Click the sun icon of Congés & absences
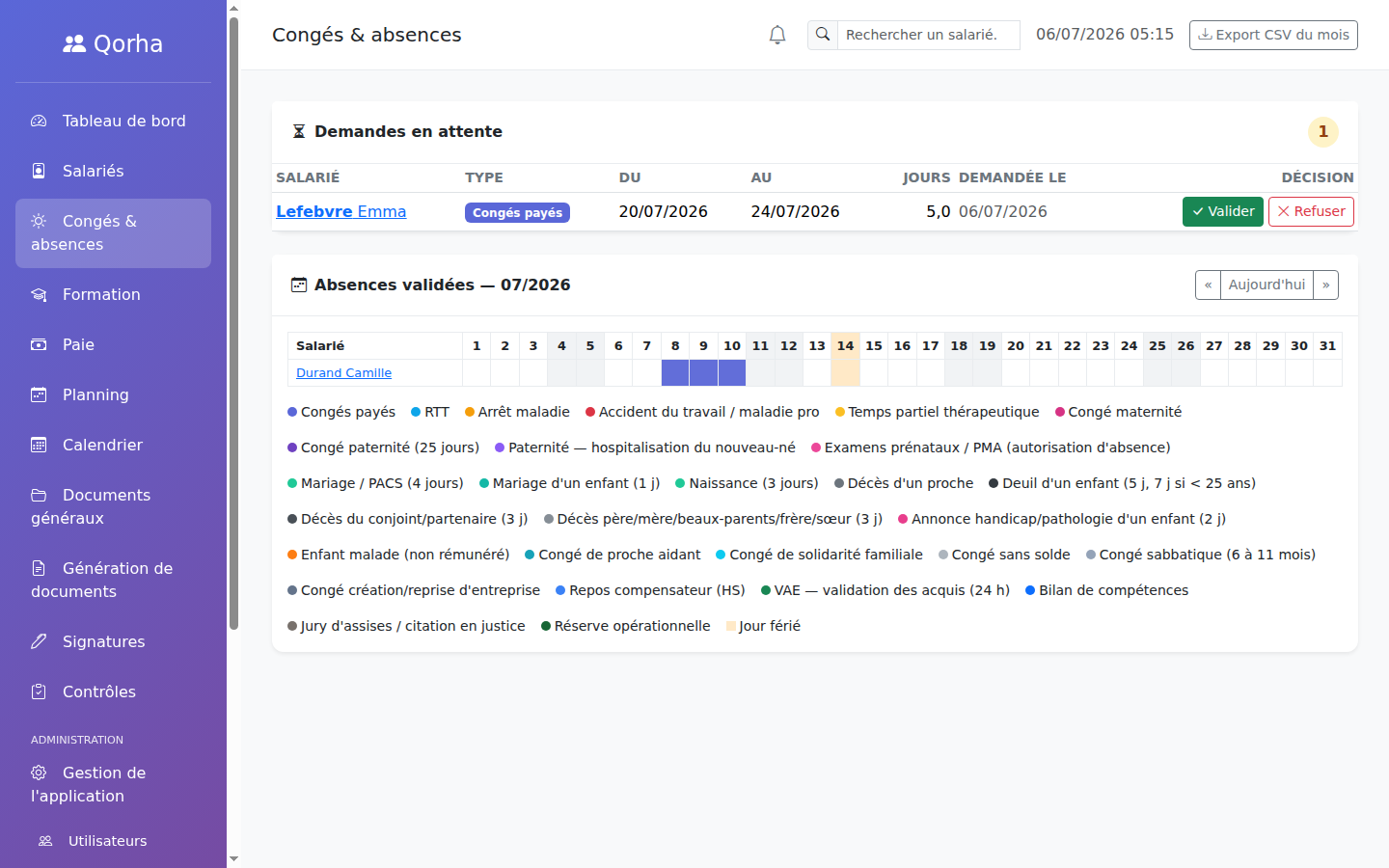Screen dimensions: 1389x868 pos(39,221)
